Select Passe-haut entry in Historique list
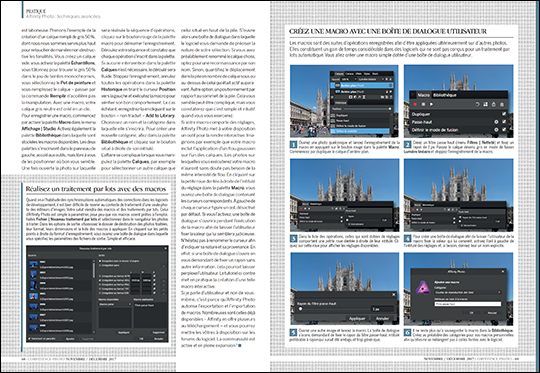The image size is (540, 373). pyautogui.click(x=360, y=121)
